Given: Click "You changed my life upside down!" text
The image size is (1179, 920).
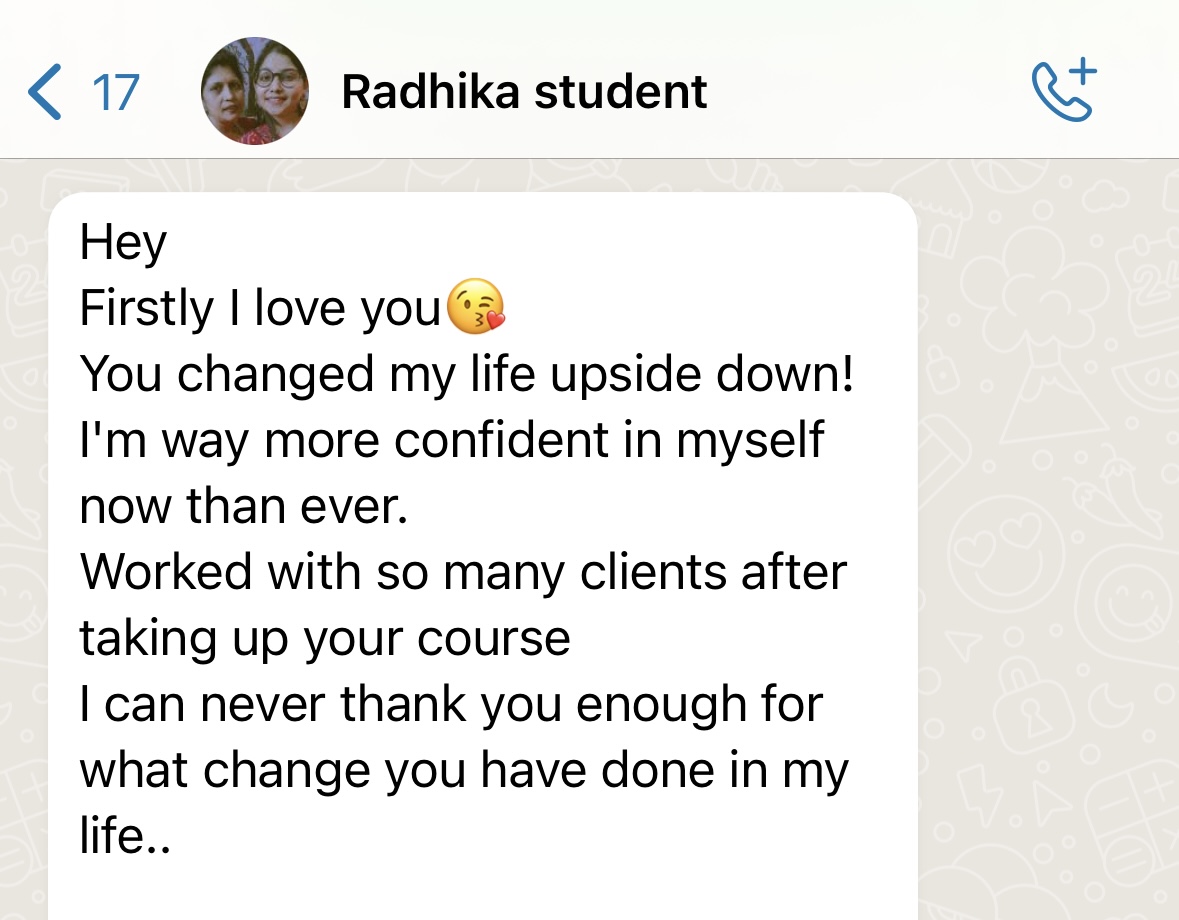Looking at the screenshot, I should [x=467, y=374].
